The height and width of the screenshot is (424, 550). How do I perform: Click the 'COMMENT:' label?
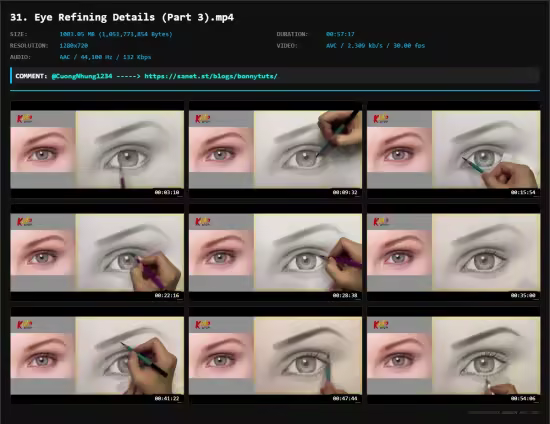tap(31, 76)
